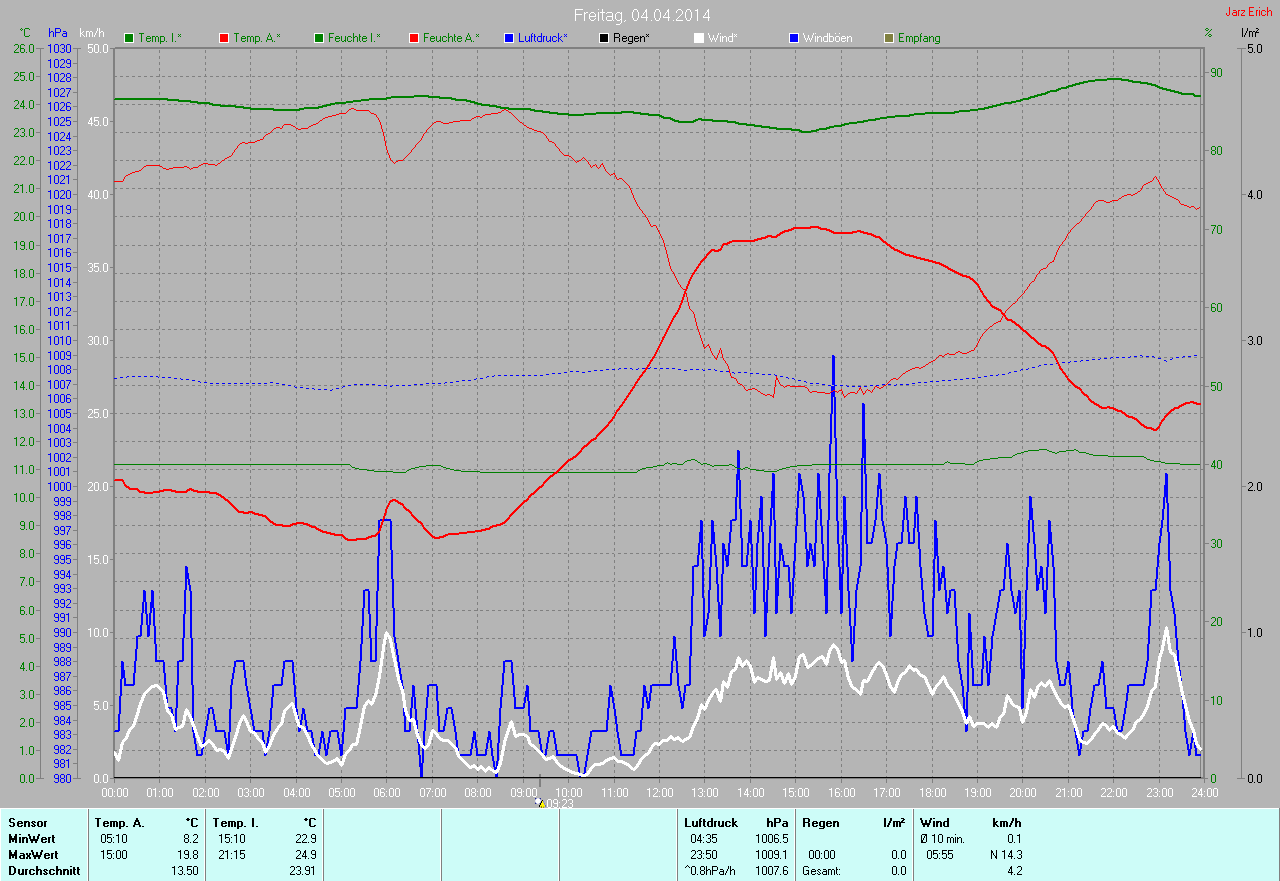The height and width of the screenshot is (881, 1280).
Task: Click the '05:55' maximum wind time
Action: (x=941, y=855)
